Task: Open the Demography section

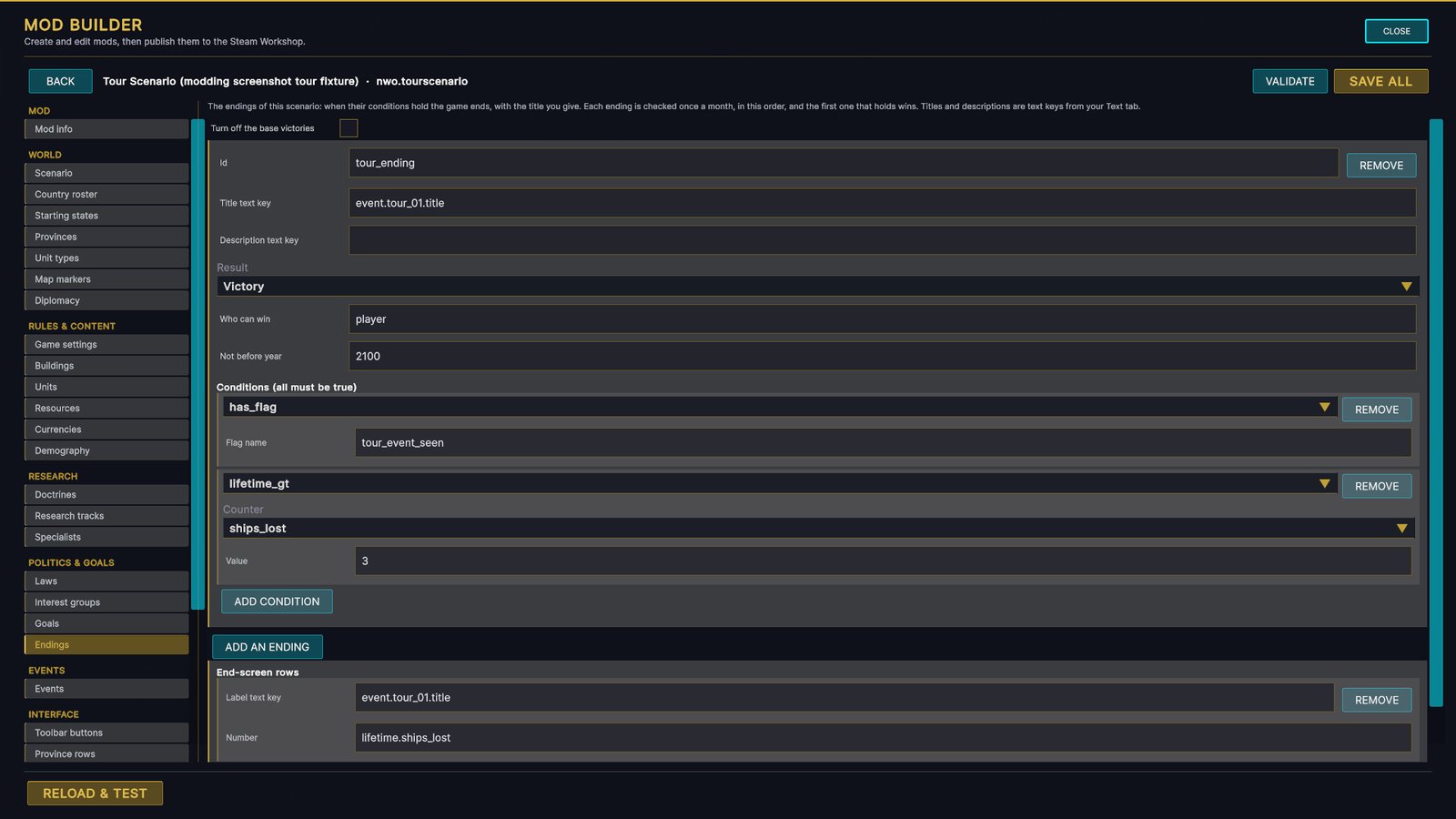Action: 106,450
